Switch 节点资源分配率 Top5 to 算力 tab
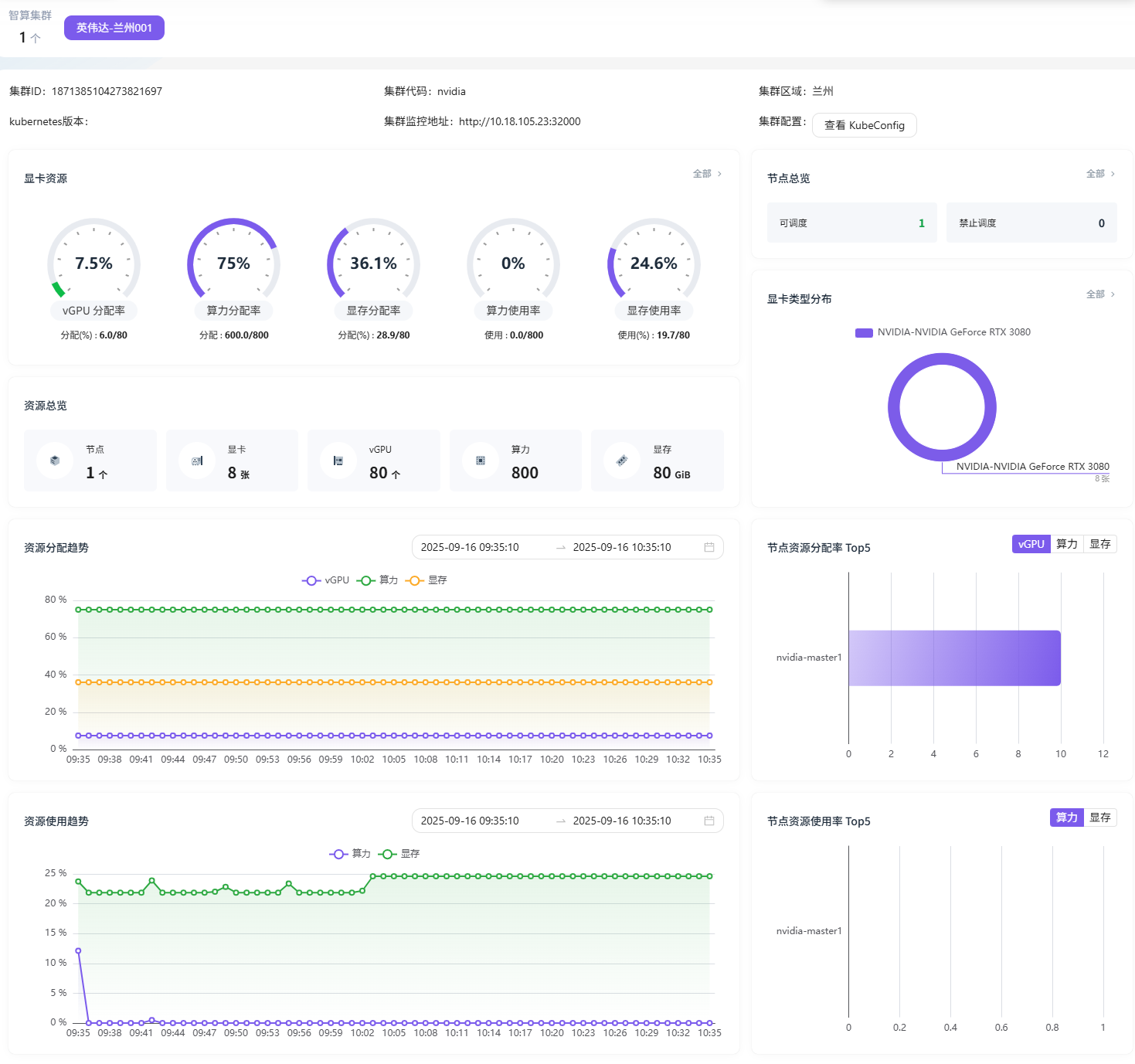This screenshot has width=1135, height=1064. pyautogui.click(x=1066, y=544)
